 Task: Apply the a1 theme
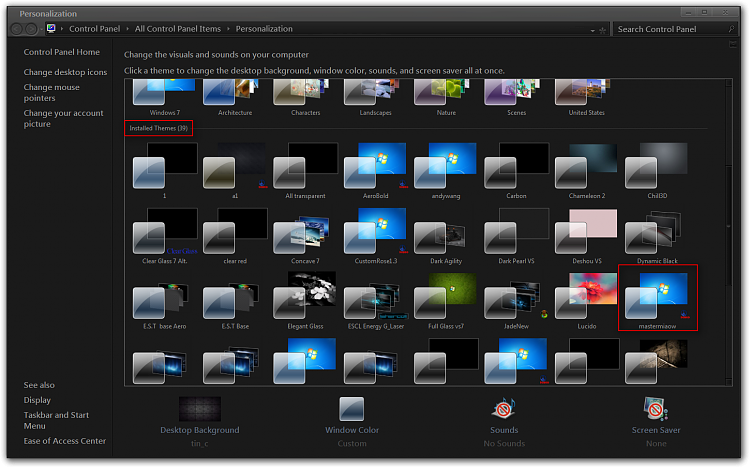pos(235,170)
